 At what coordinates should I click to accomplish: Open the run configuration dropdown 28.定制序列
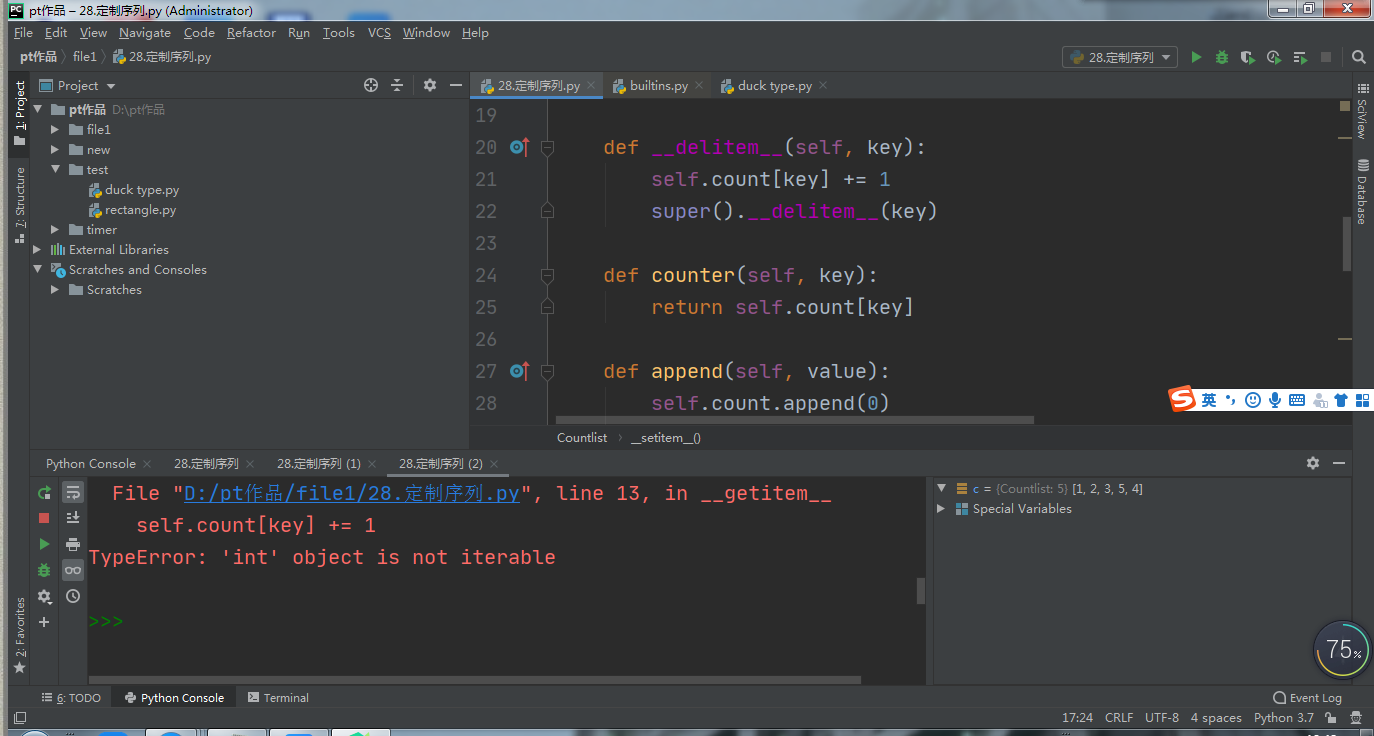(1120, 58)
